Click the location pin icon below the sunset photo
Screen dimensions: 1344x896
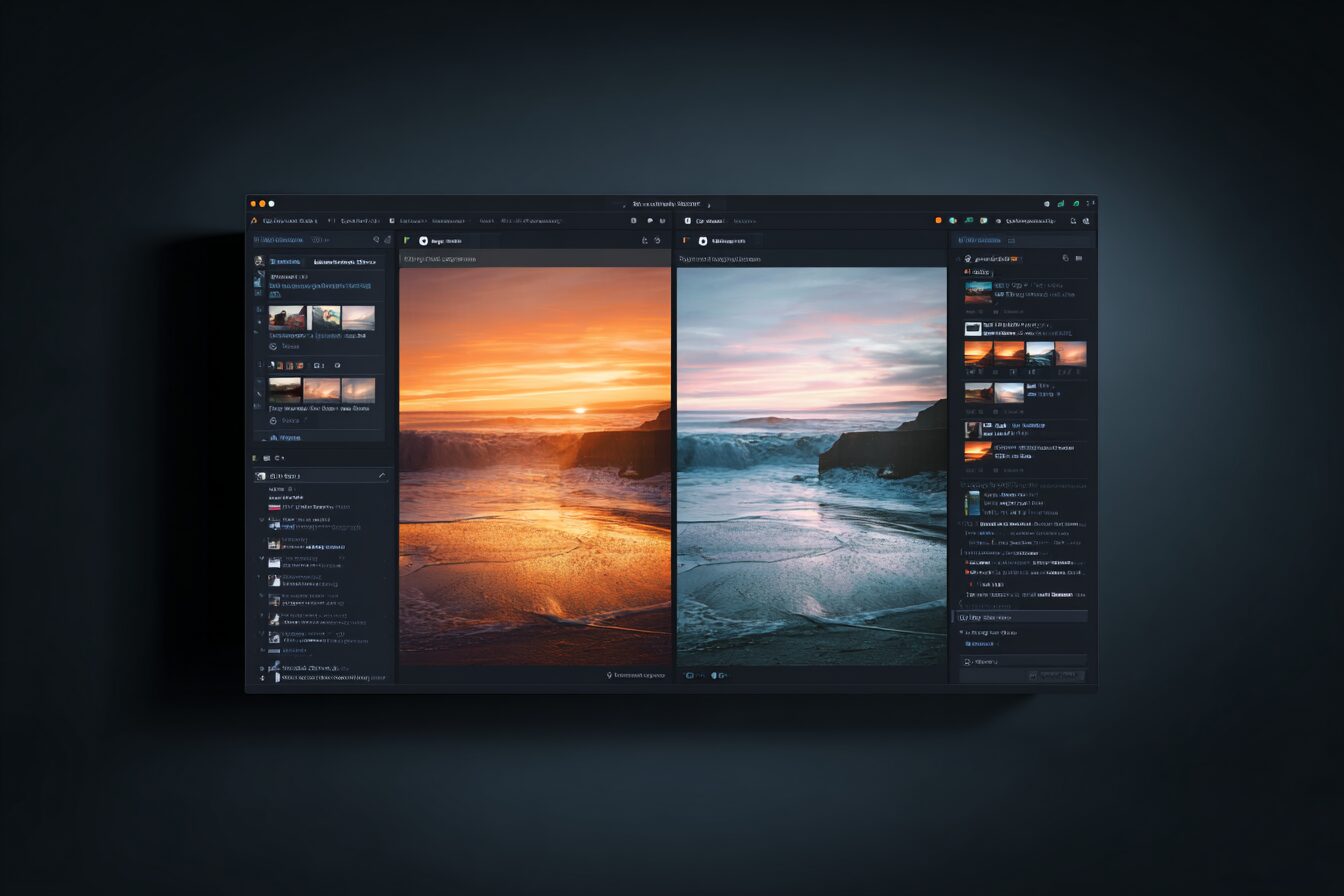(x=609, y=675)
